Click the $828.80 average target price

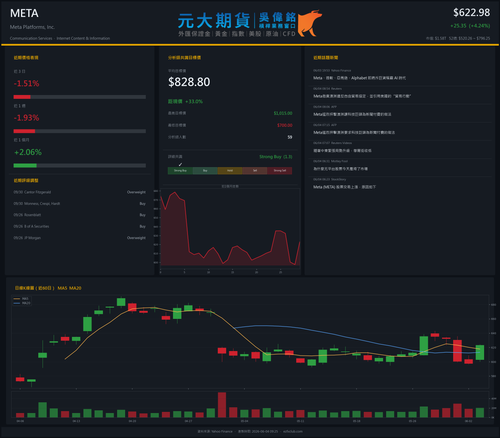click(x=189, y=82)
